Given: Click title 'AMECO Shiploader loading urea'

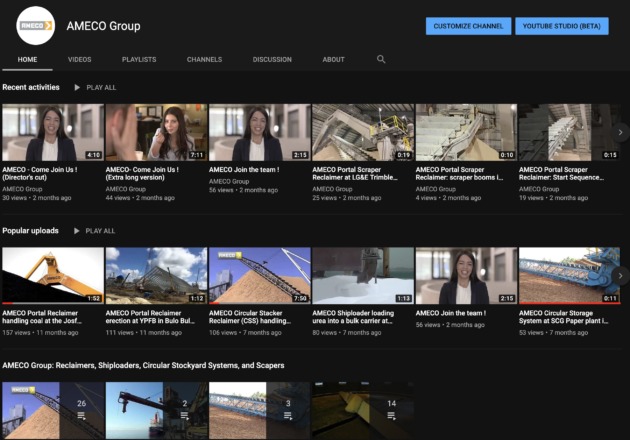Looking at the screenshot, I should coord(354,317).
